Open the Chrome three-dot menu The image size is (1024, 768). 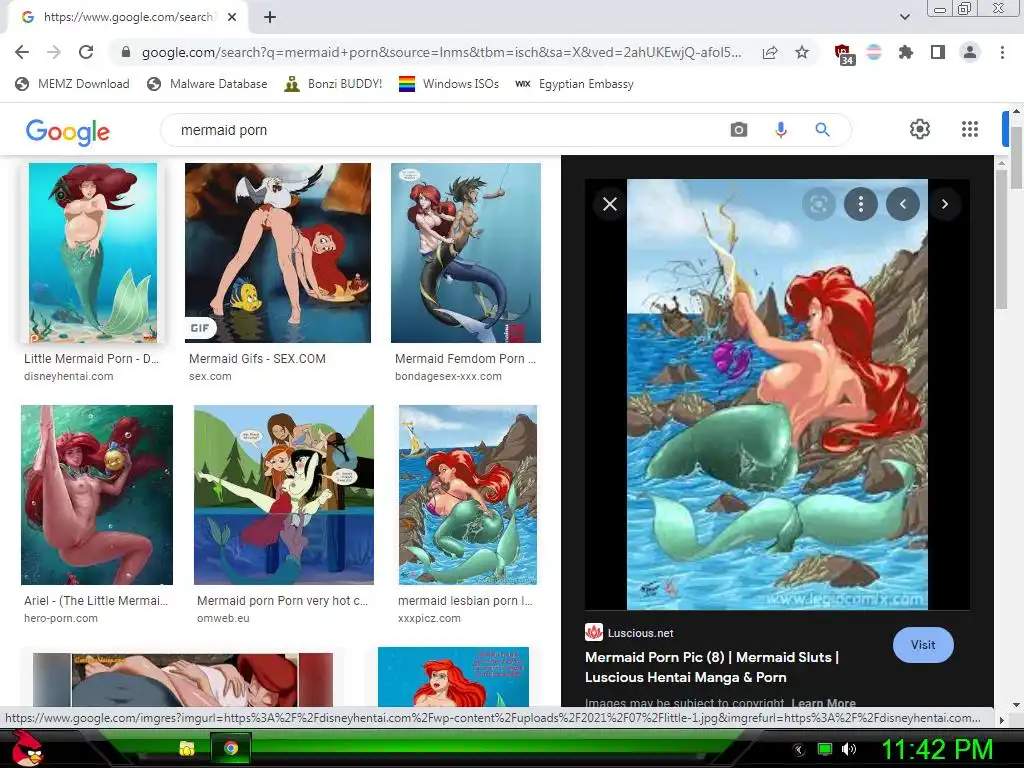click(1002, 52)
